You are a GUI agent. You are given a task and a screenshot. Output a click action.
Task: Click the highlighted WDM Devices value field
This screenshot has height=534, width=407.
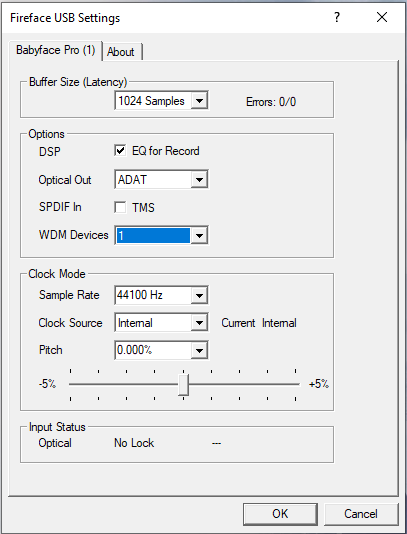coord(153,235)
